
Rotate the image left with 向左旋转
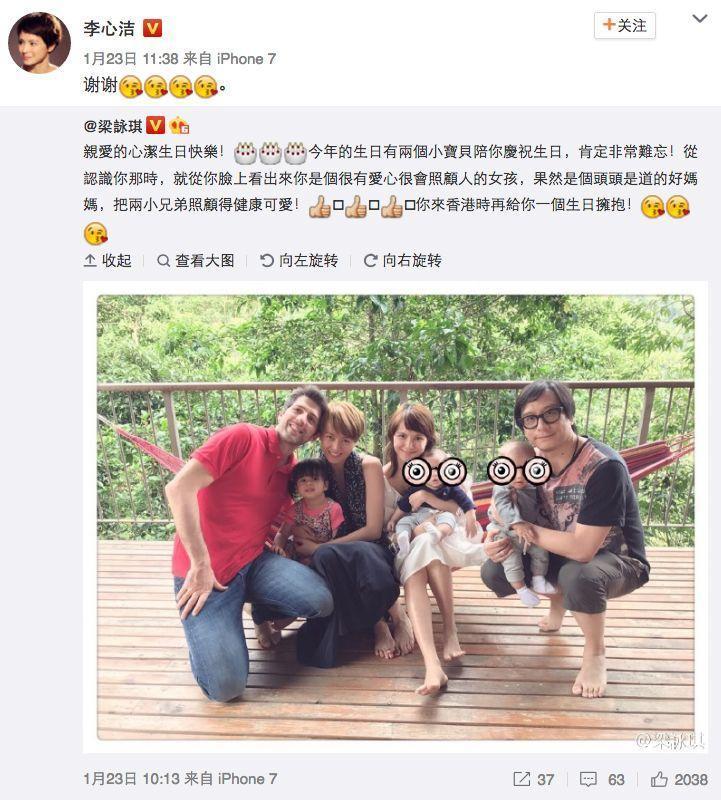pos(299,261)
